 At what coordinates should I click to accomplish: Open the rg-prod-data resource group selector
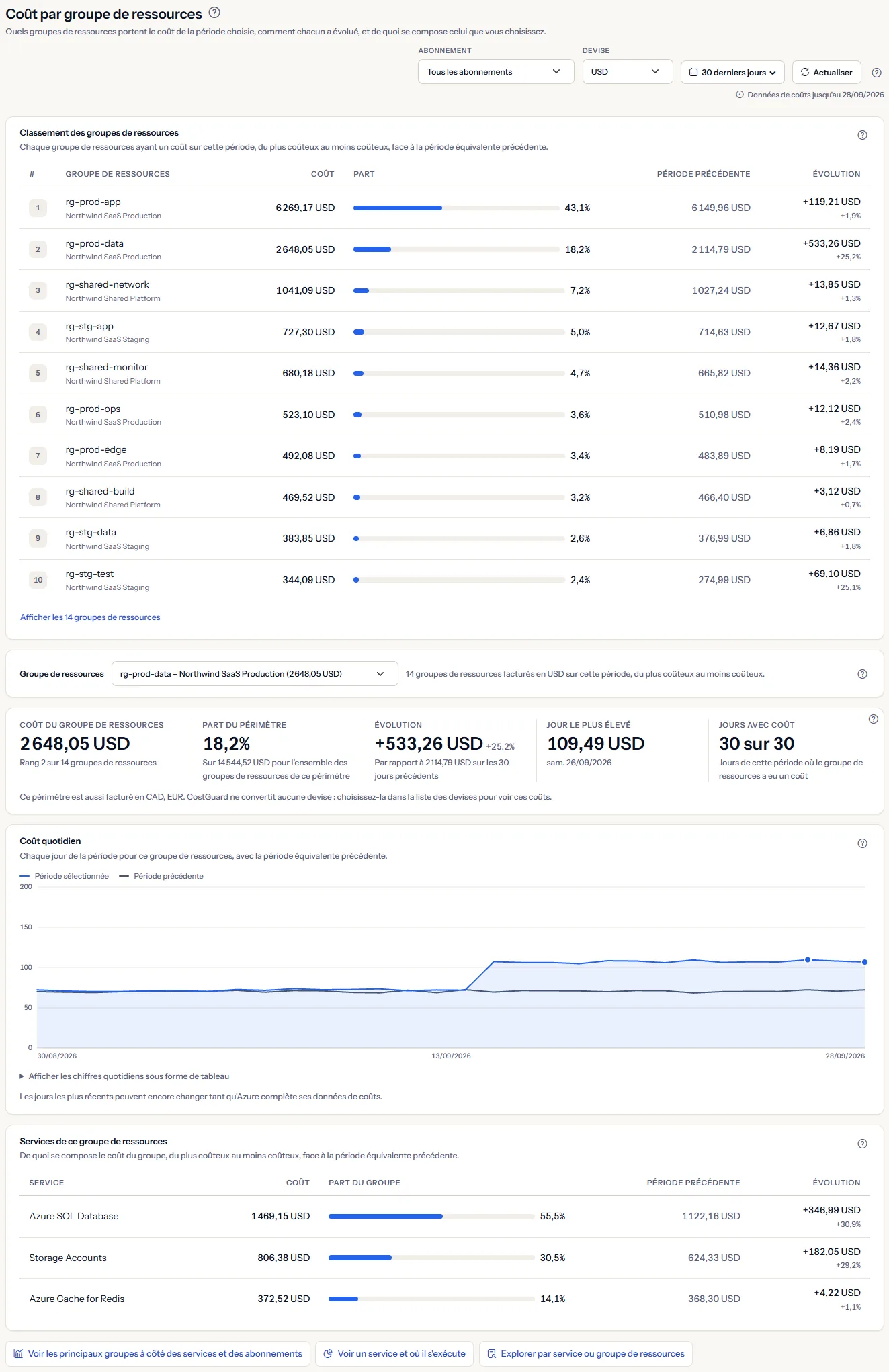(255, 674)
